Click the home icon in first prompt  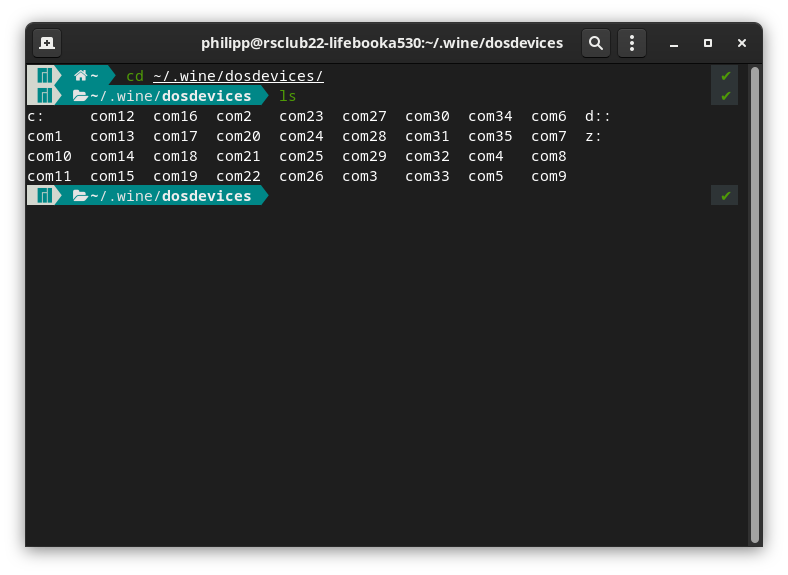pos(80,76)
